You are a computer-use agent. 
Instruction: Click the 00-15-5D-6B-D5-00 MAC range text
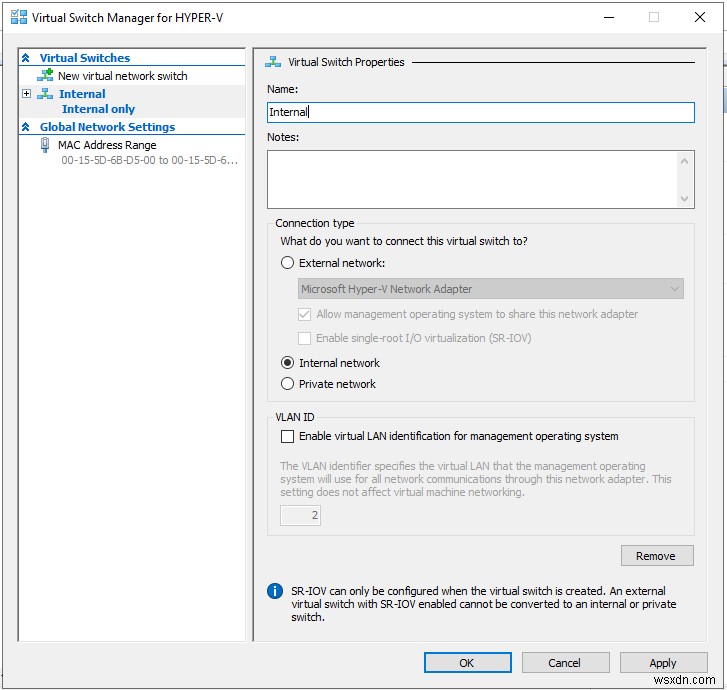click(x=149, y=160)
